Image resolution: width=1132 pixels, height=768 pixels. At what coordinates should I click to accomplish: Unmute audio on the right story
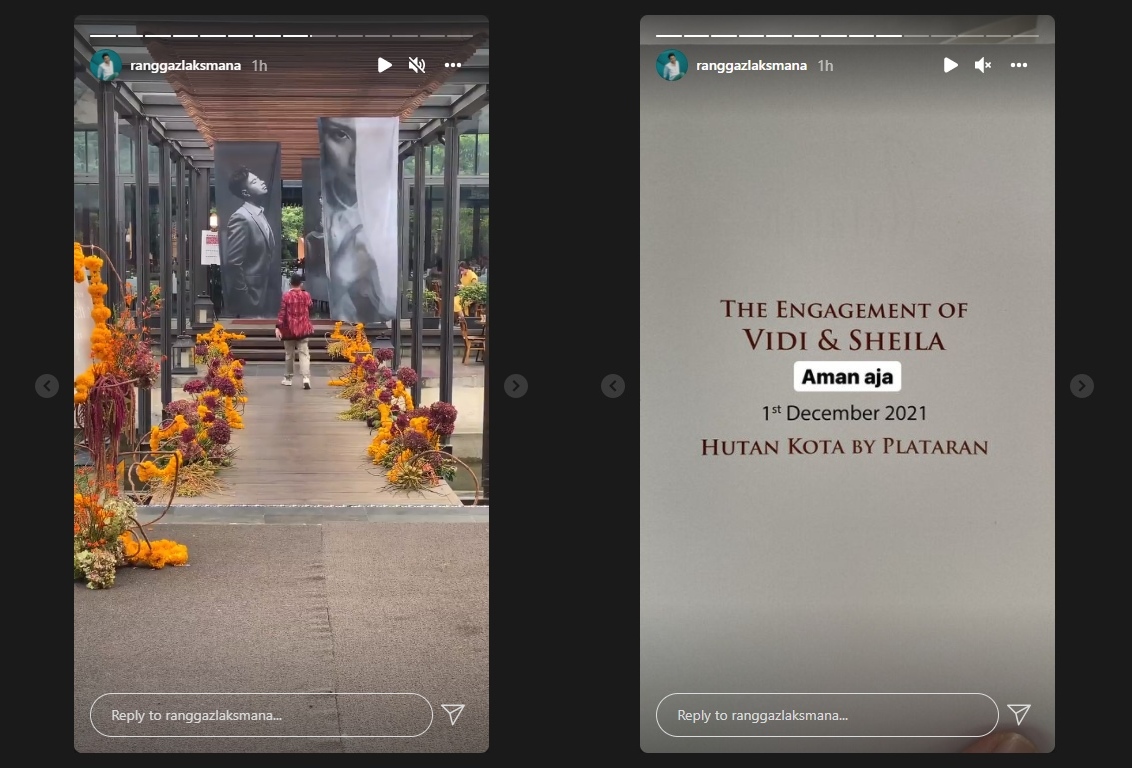(x=983, y=65)
